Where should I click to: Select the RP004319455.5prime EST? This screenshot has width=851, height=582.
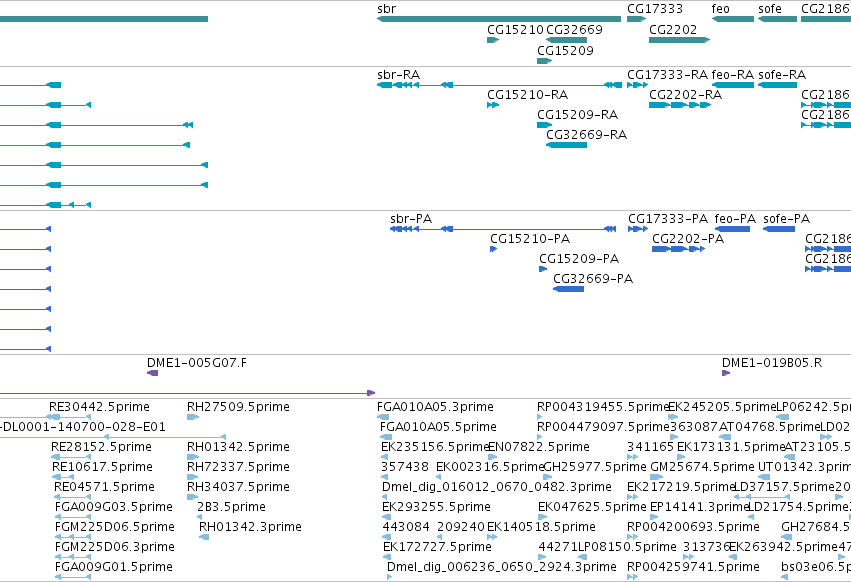539,417
